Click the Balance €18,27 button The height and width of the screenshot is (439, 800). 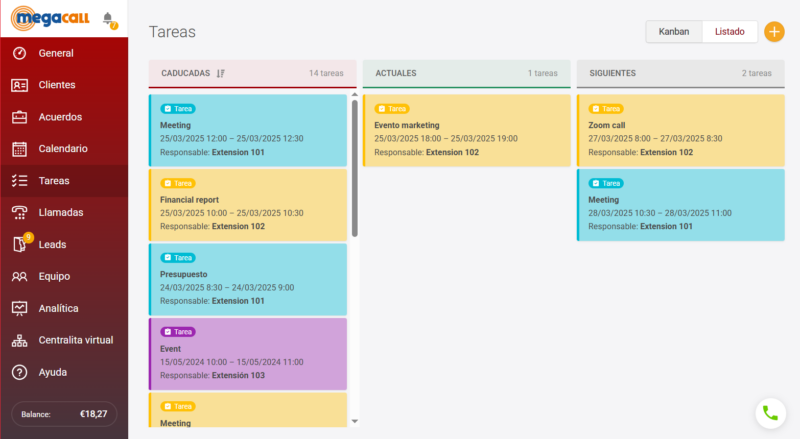point(64,413)
